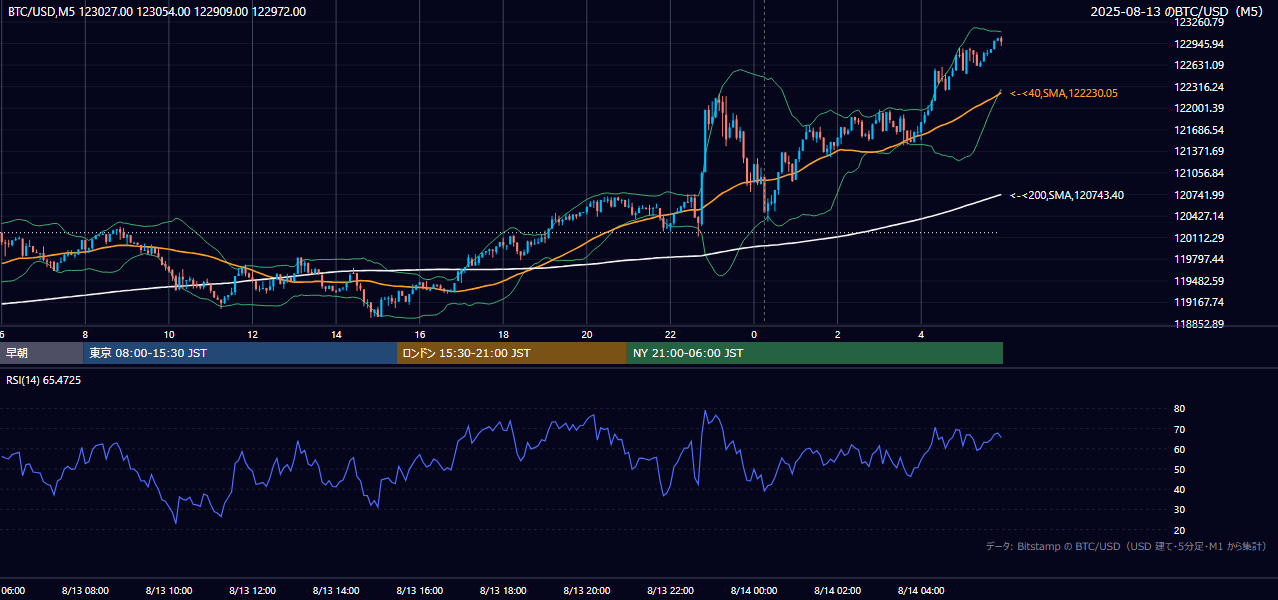
Task: Click the 8/13 14:00 bottom time label
Action: pos(336,591)
